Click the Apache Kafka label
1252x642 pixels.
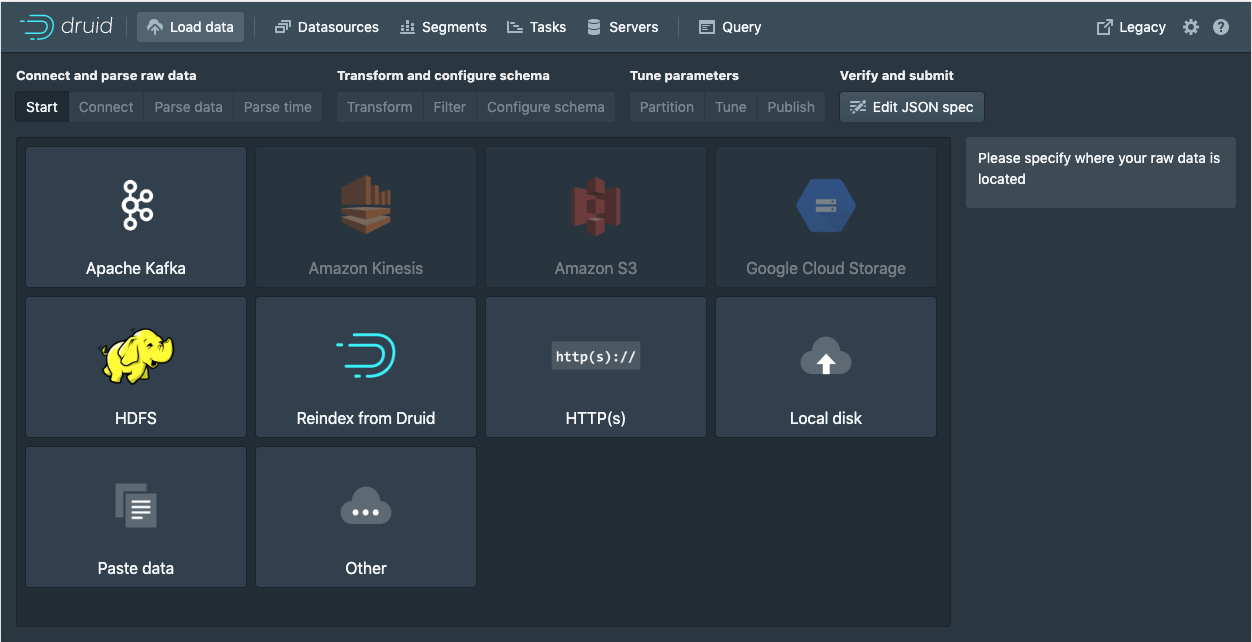(136, 268)
